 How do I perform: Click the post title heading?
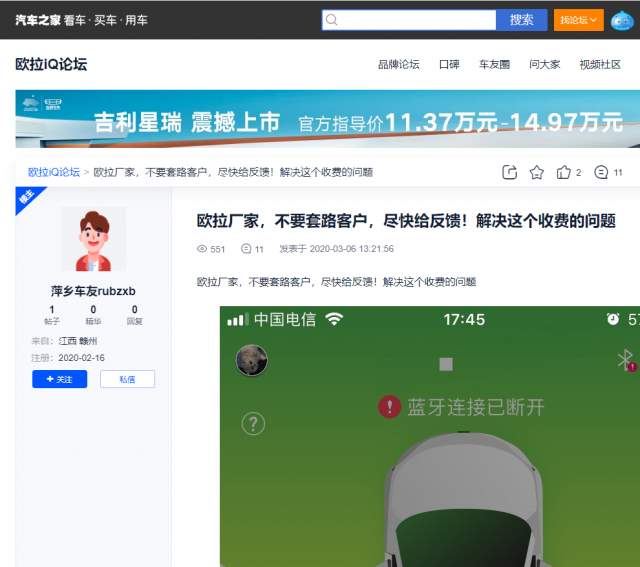(406, 221)
